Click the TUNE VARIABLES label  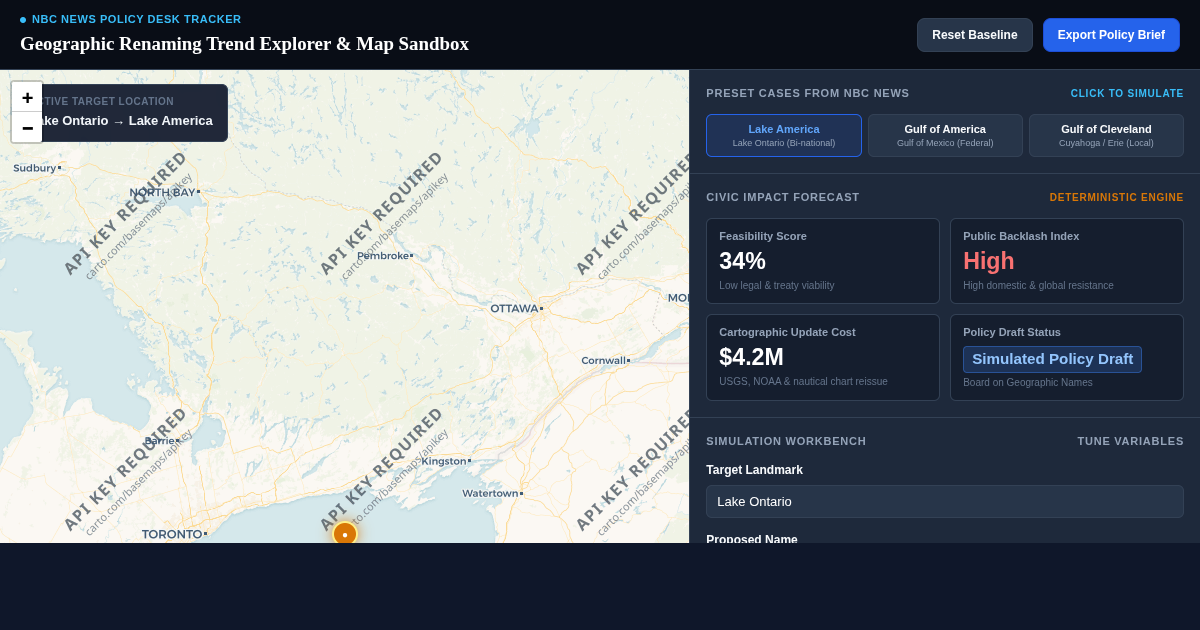click(x=1130, y=441)
